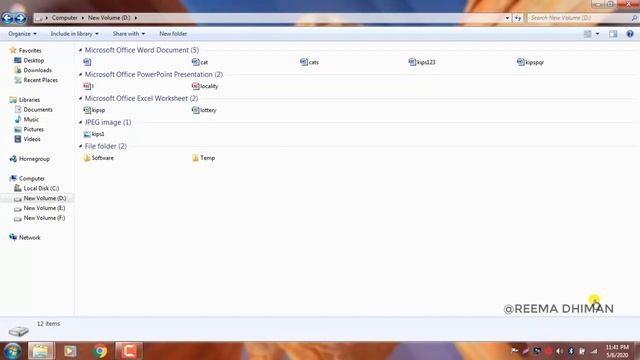
Task: Select the cat Word document
Action: (x=200, y=62)
